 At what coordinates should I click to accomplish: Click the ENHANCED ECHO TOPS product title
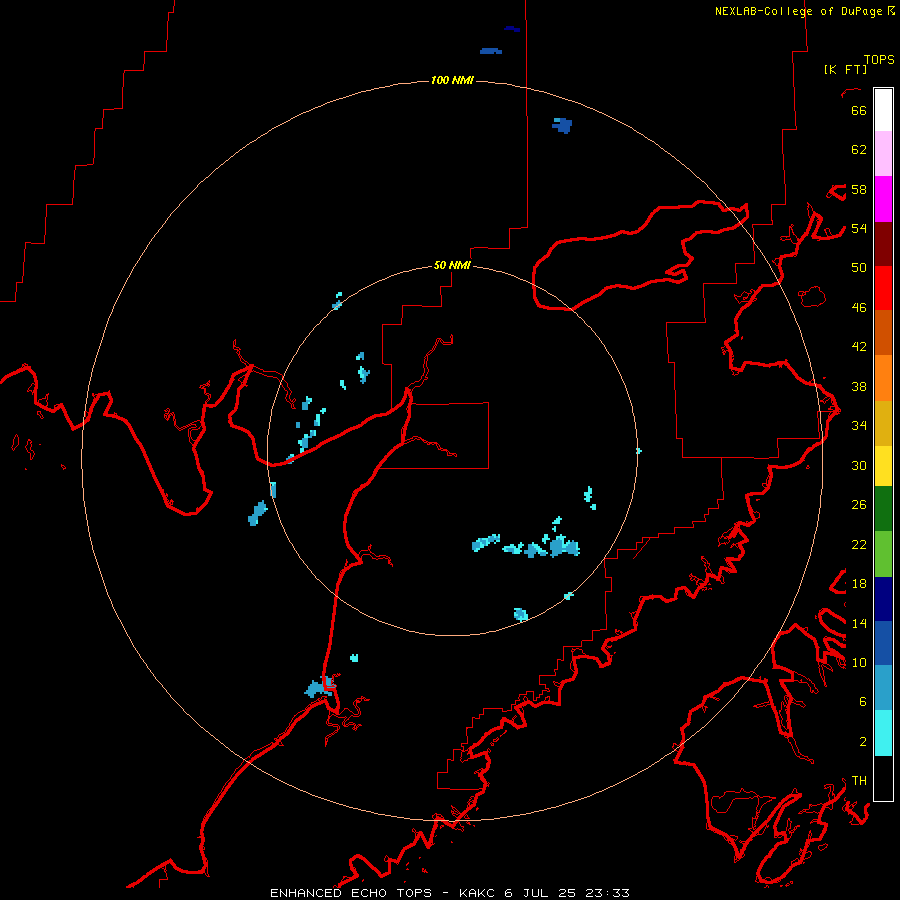tap(351, 893)
